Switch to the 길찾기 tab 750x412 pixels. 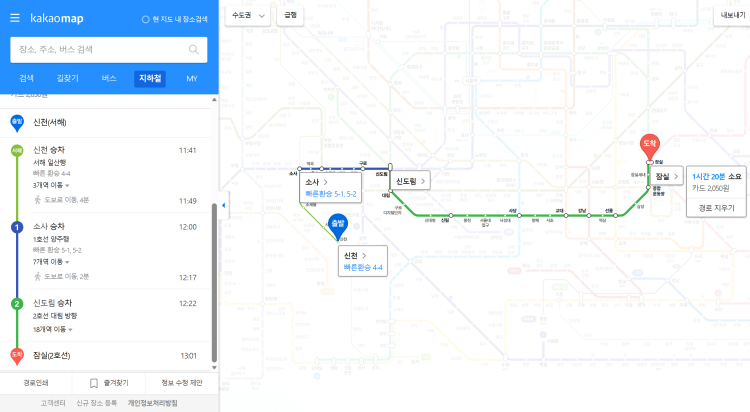tap(67, 78)
